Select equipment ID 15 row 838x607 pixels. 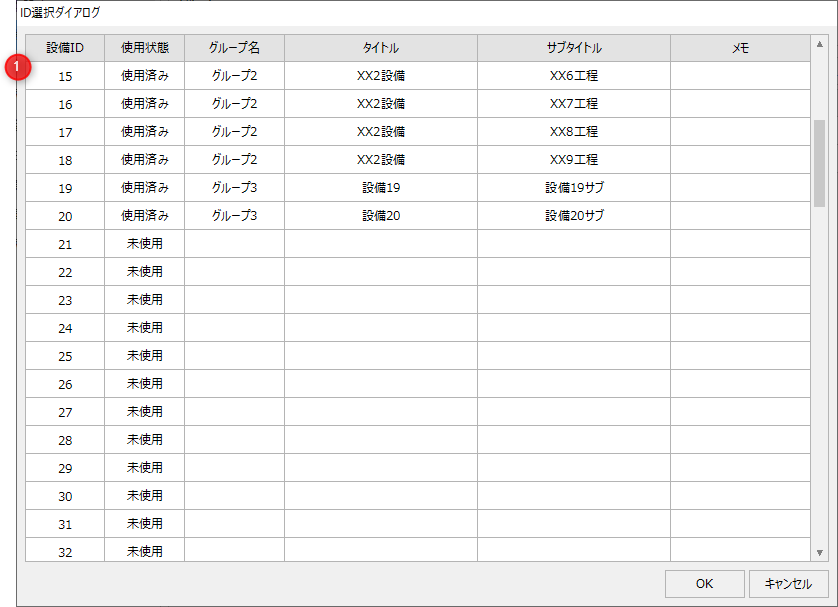tap(66, 75)
